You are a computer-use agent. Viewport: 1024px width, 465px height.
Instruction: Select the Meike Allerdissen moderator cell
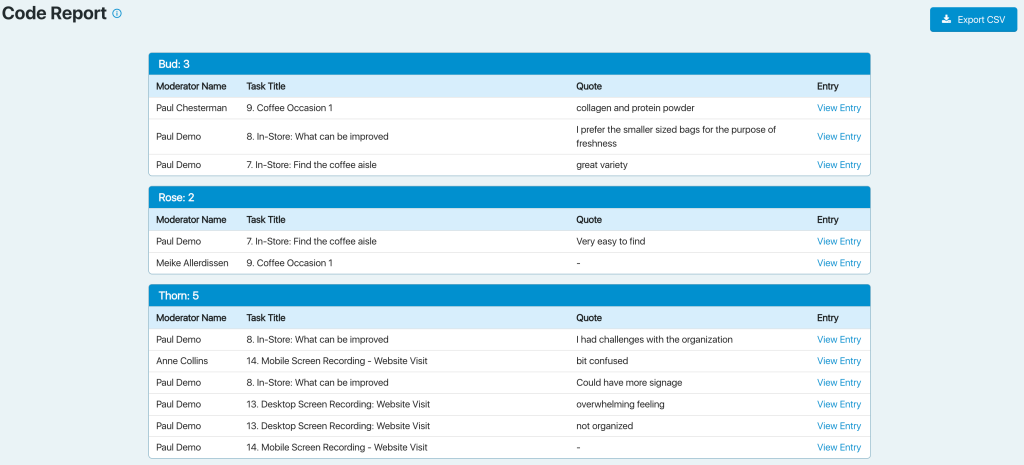click(192, 263)
